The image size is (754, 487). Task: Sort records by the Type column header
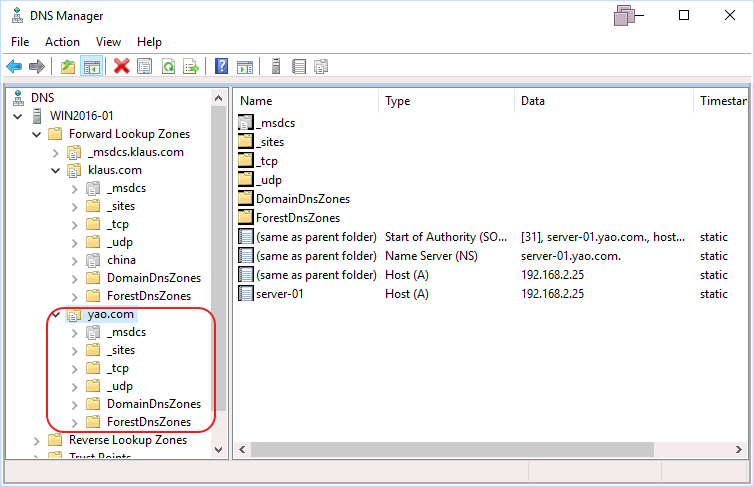tap(398, 101)
